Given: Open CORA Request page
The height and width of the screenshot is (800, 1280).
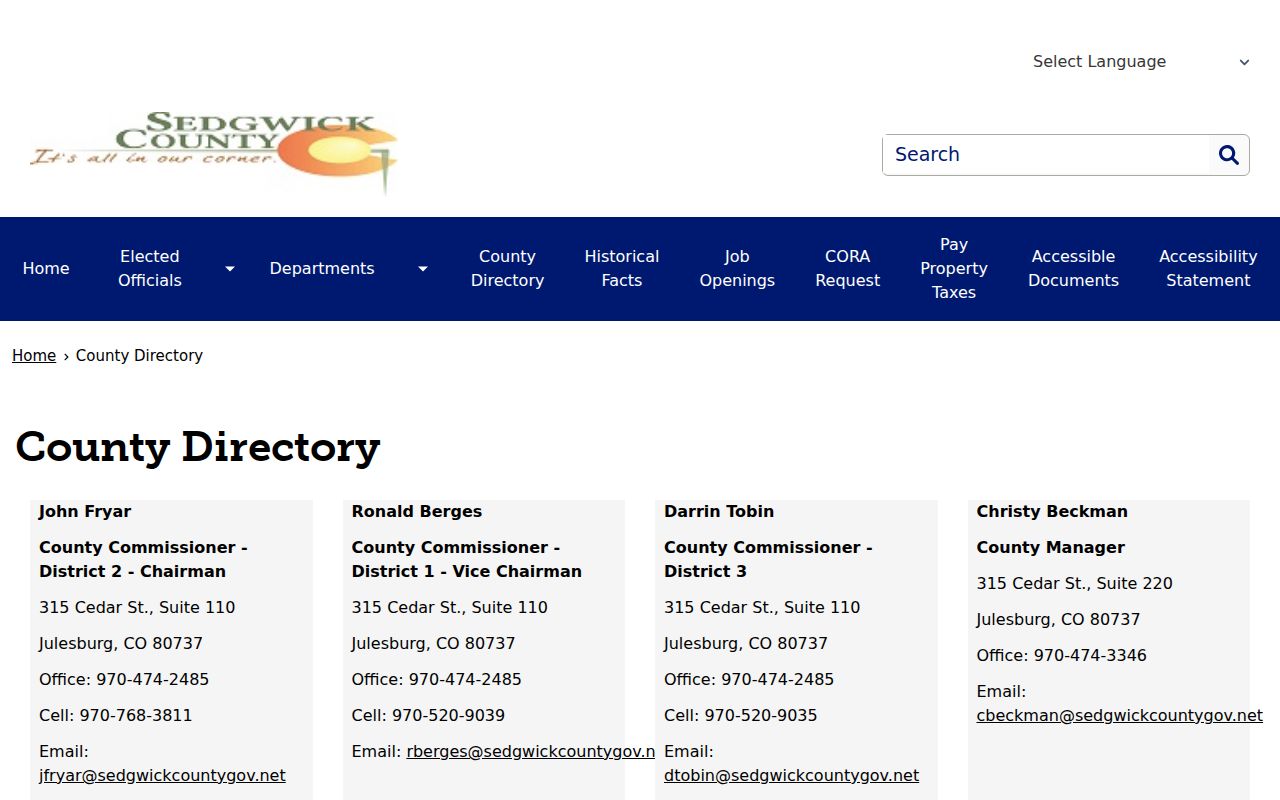Looking at the screenshot, I should pos(848,269).
